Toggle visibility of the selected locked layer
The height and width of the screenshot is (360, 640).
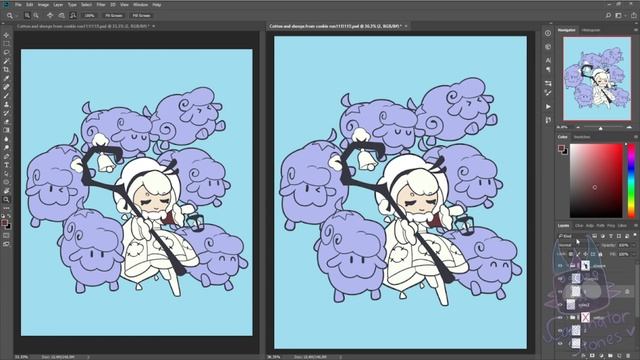coord(561,291)
